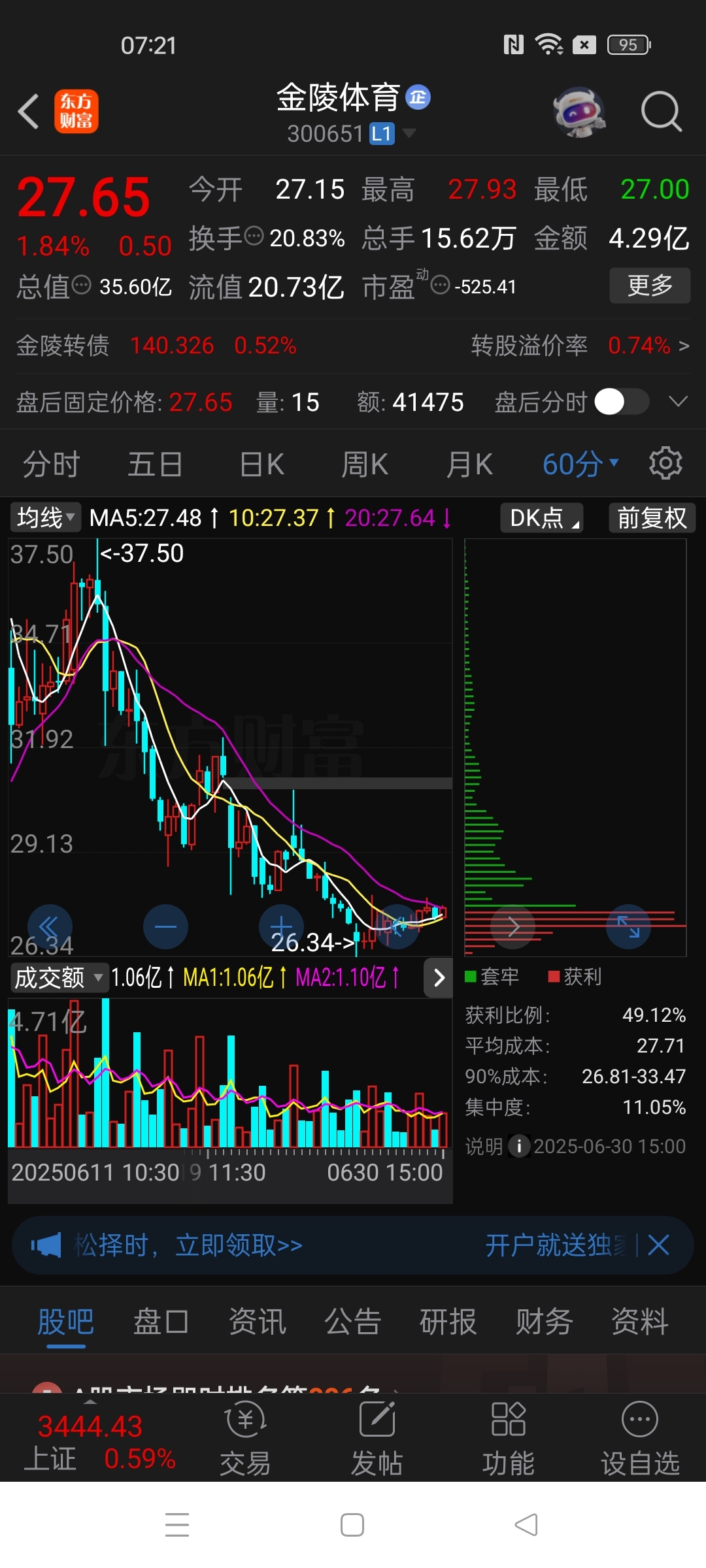Tap the turnover volume bar chart
The height and width of the screenshot is (1568, 706).
tap(230, 1073)
